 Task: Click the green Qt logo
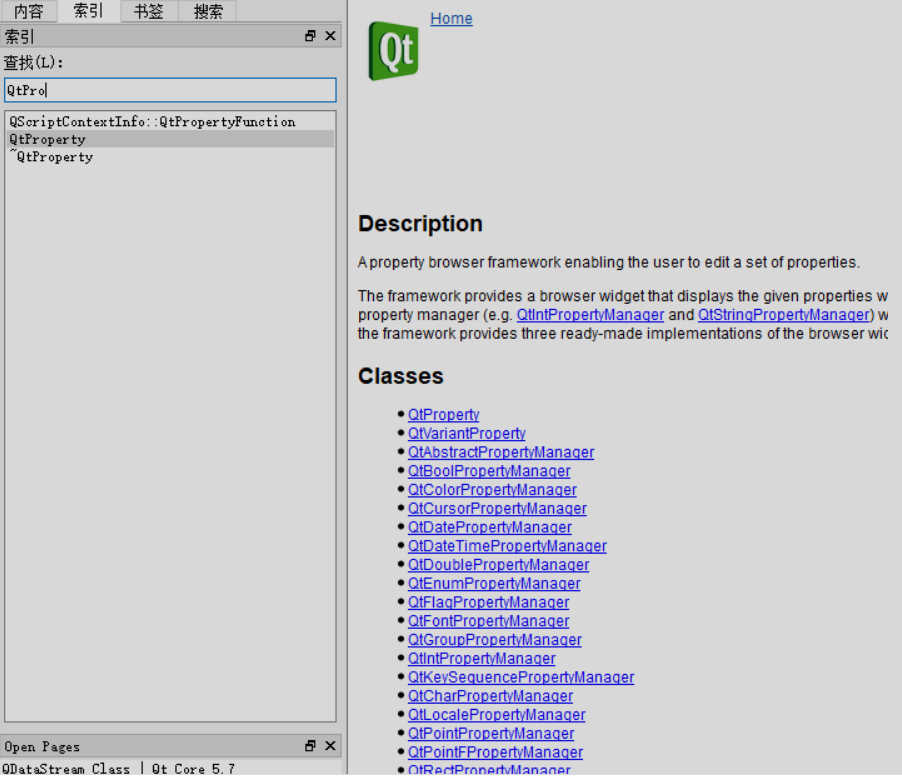(x=393, y=51)
